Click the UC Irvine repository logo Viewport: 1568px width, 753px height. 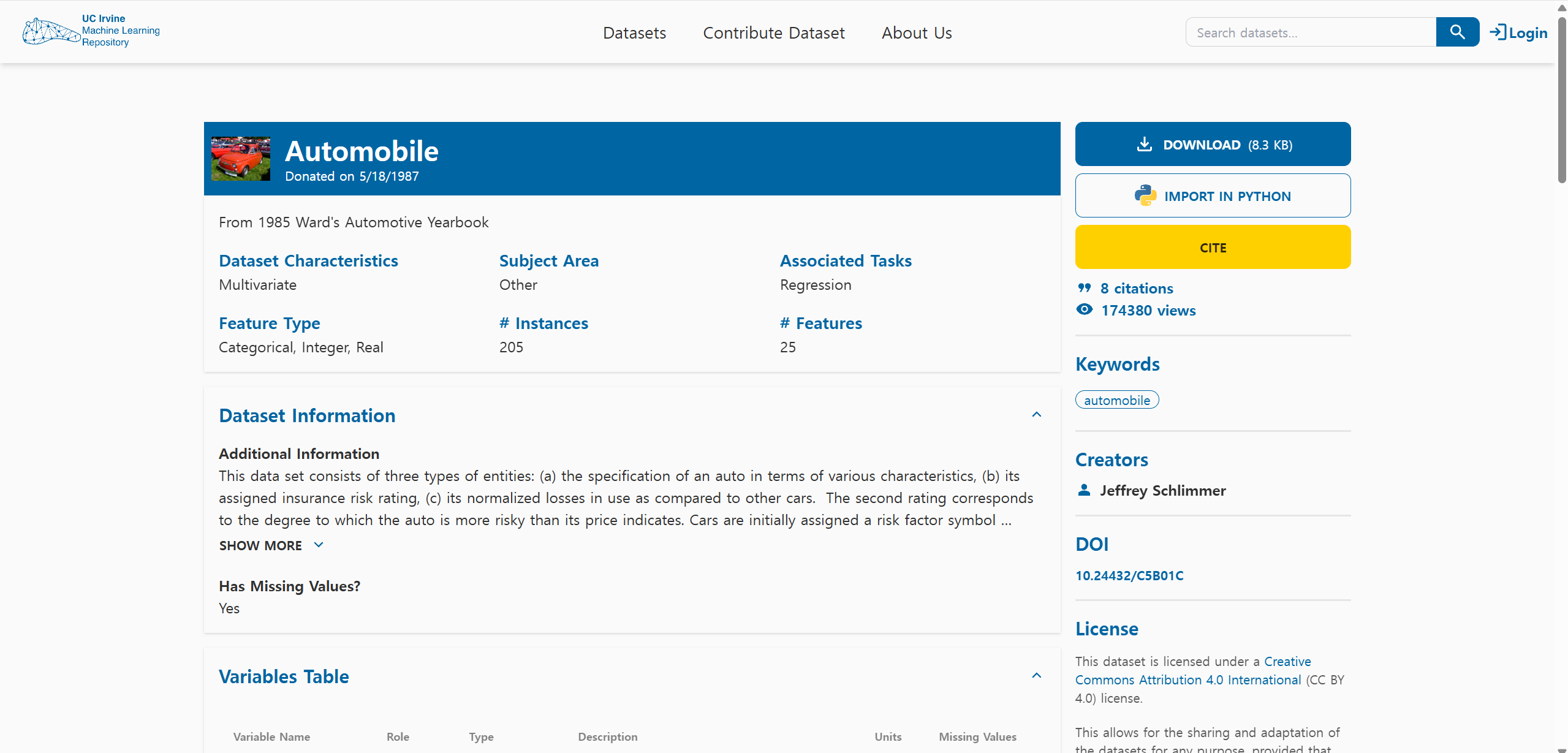91,31
